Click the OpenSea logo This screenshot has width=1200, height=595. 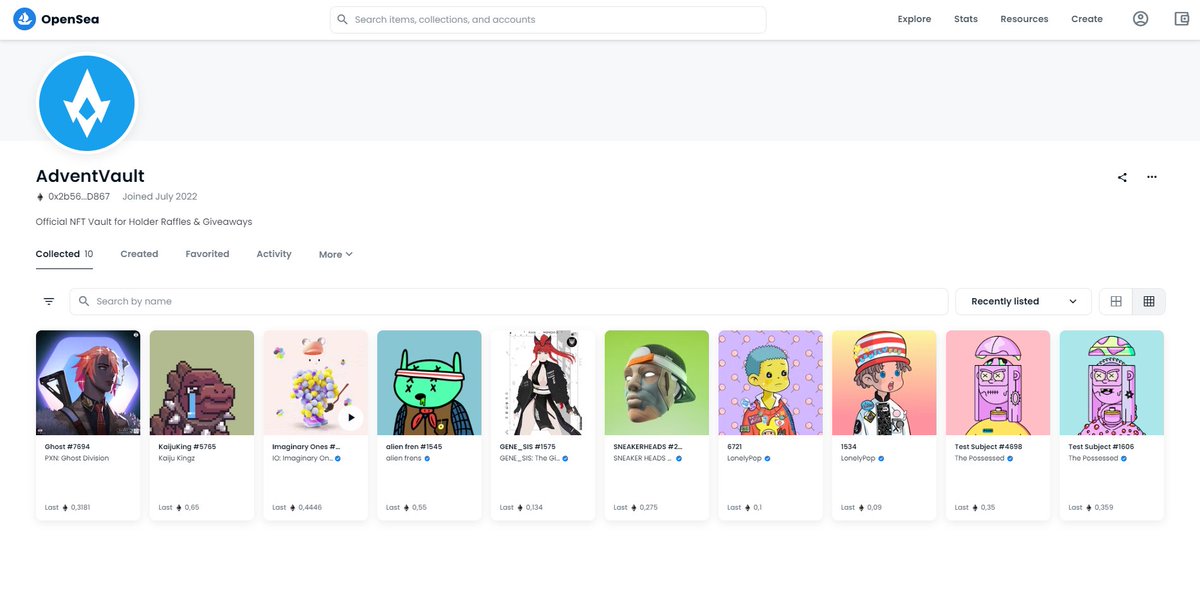[55, 19]
